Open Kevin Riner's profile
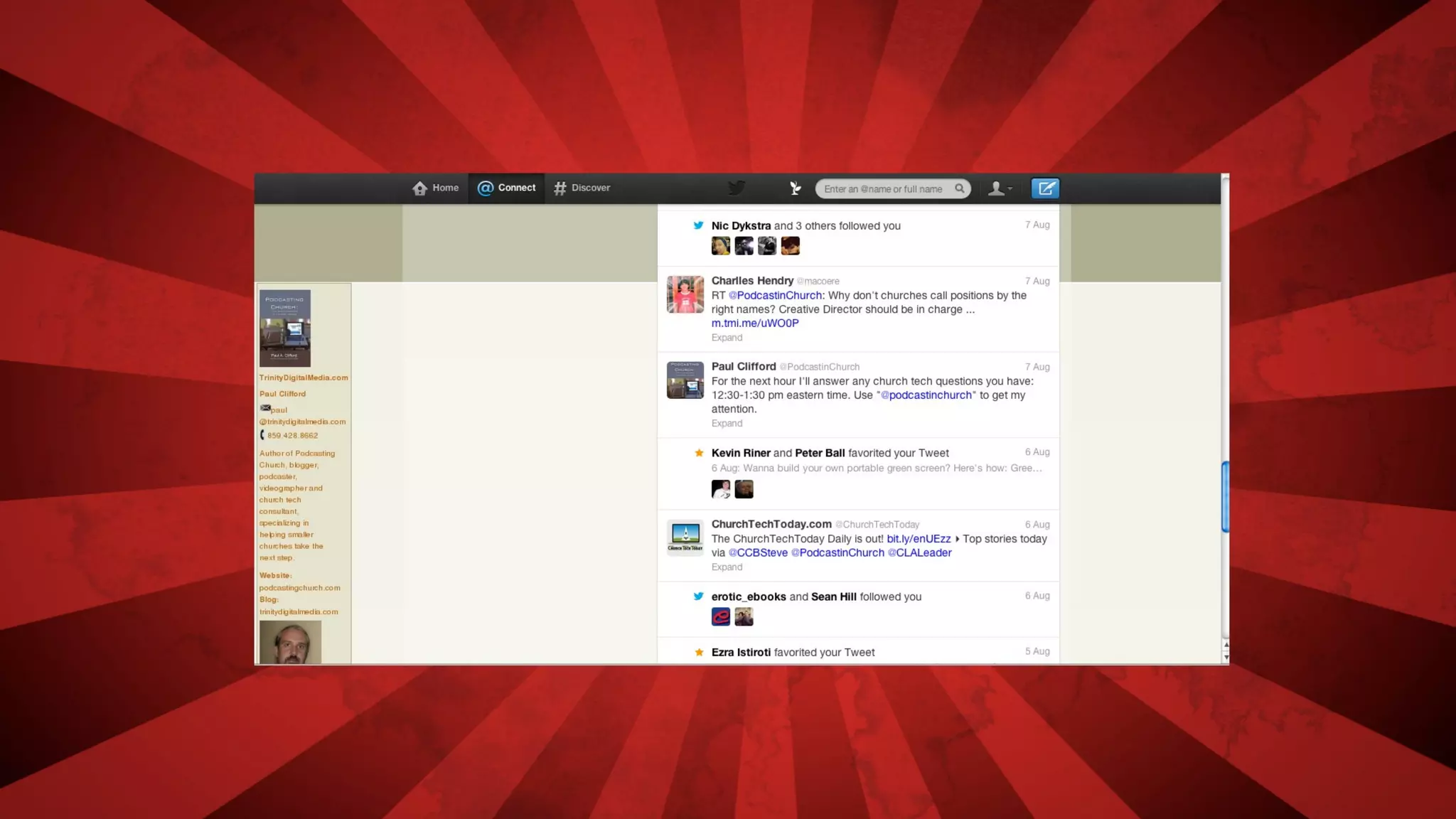 pyautogui.click(x=741, y=454)
